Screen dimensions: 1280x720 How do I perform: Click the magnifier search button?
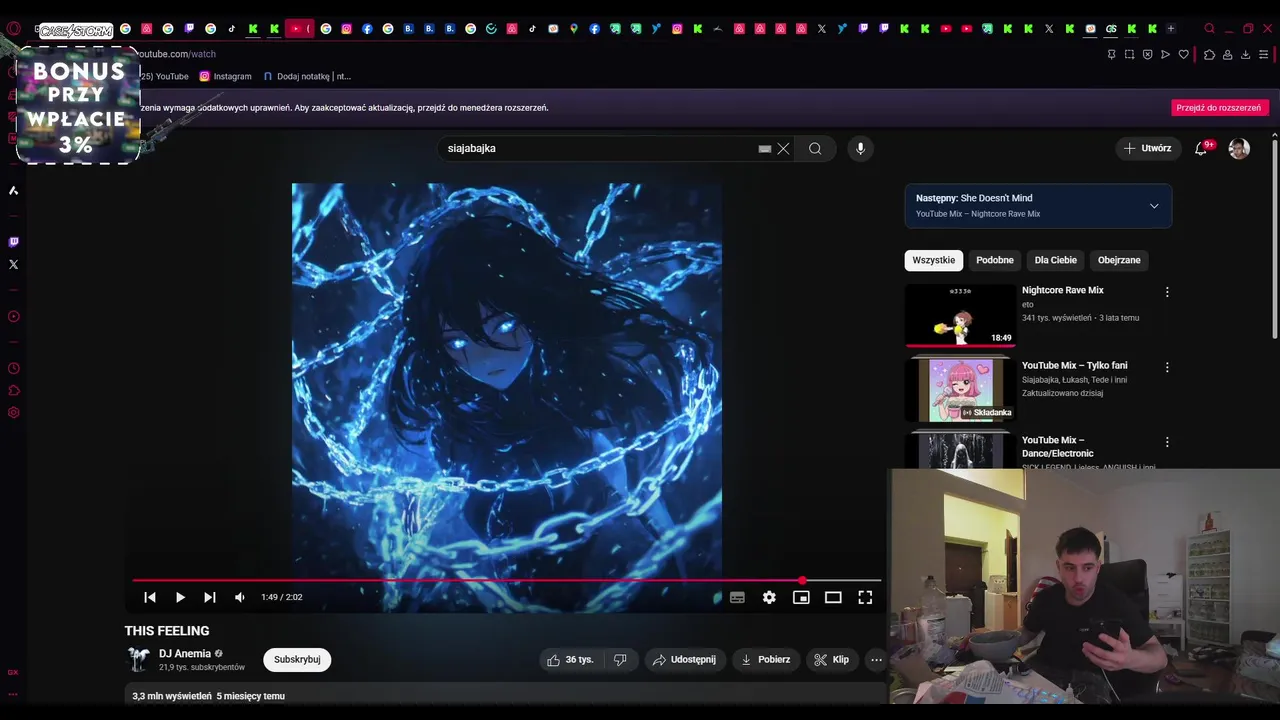click(815, 149)
